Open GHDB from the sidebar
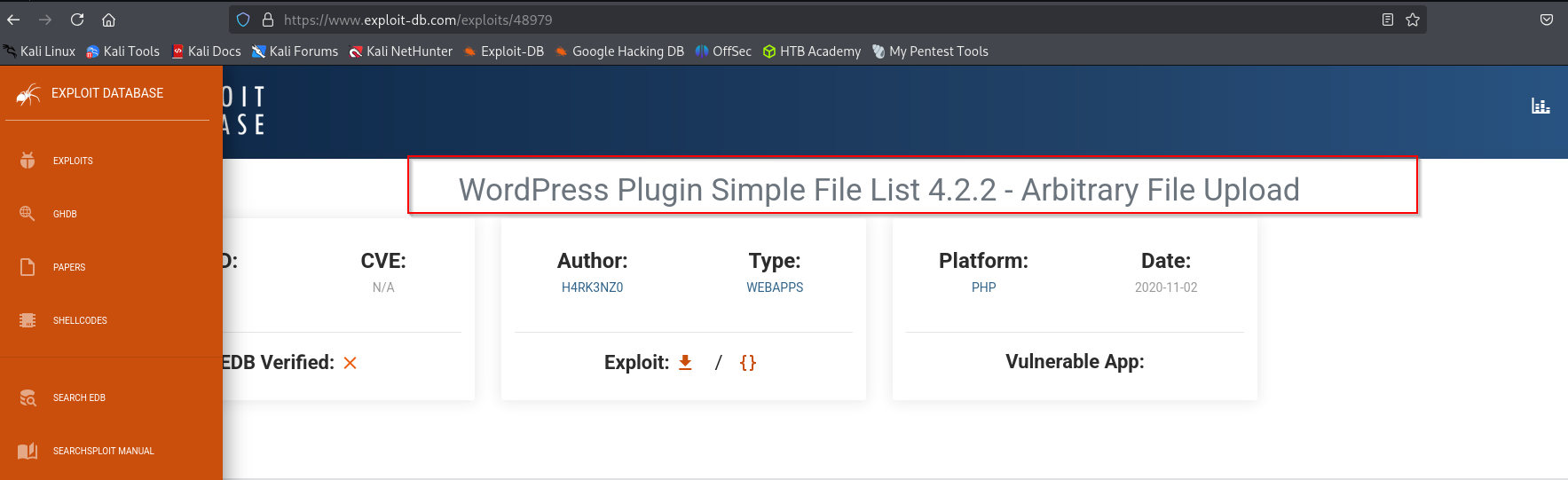The height and width of the screenshot is (480, 1568). tap(64, 214)
